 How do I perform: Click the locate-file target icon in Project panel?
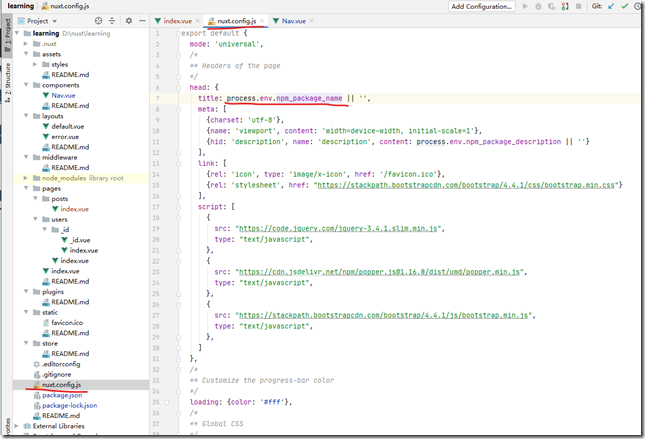98,21
